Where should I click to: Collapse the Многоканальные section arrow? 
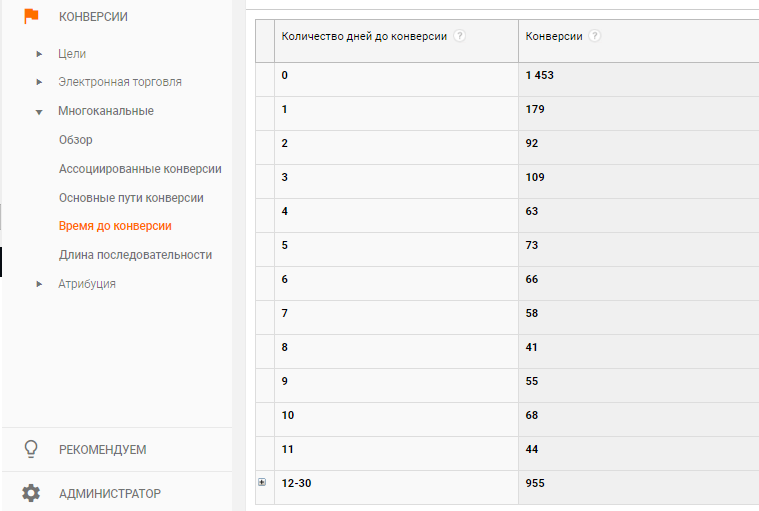39,112
